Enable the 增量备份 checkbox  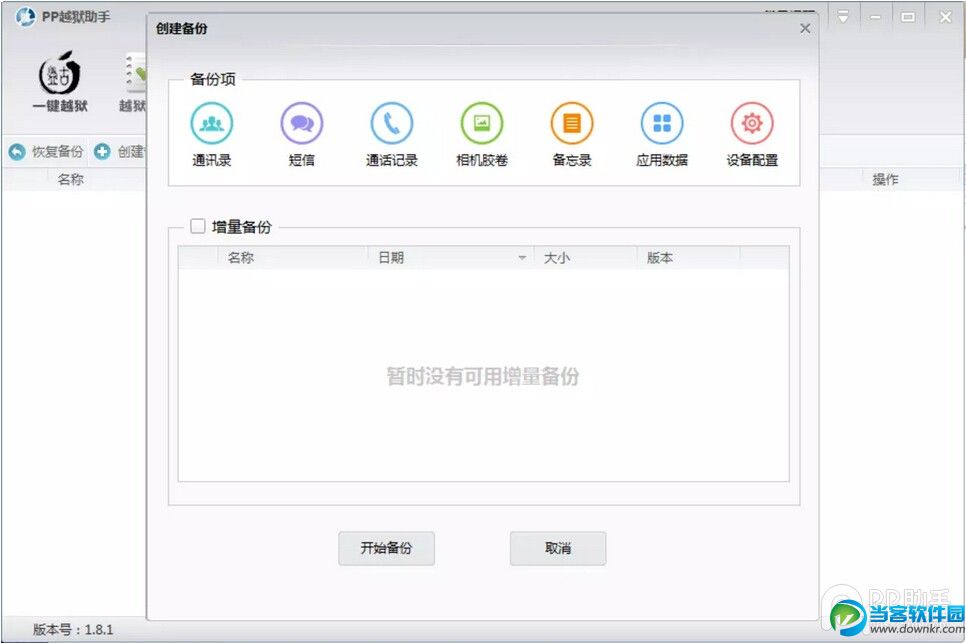pyautogui.click(x=197, y=226)
